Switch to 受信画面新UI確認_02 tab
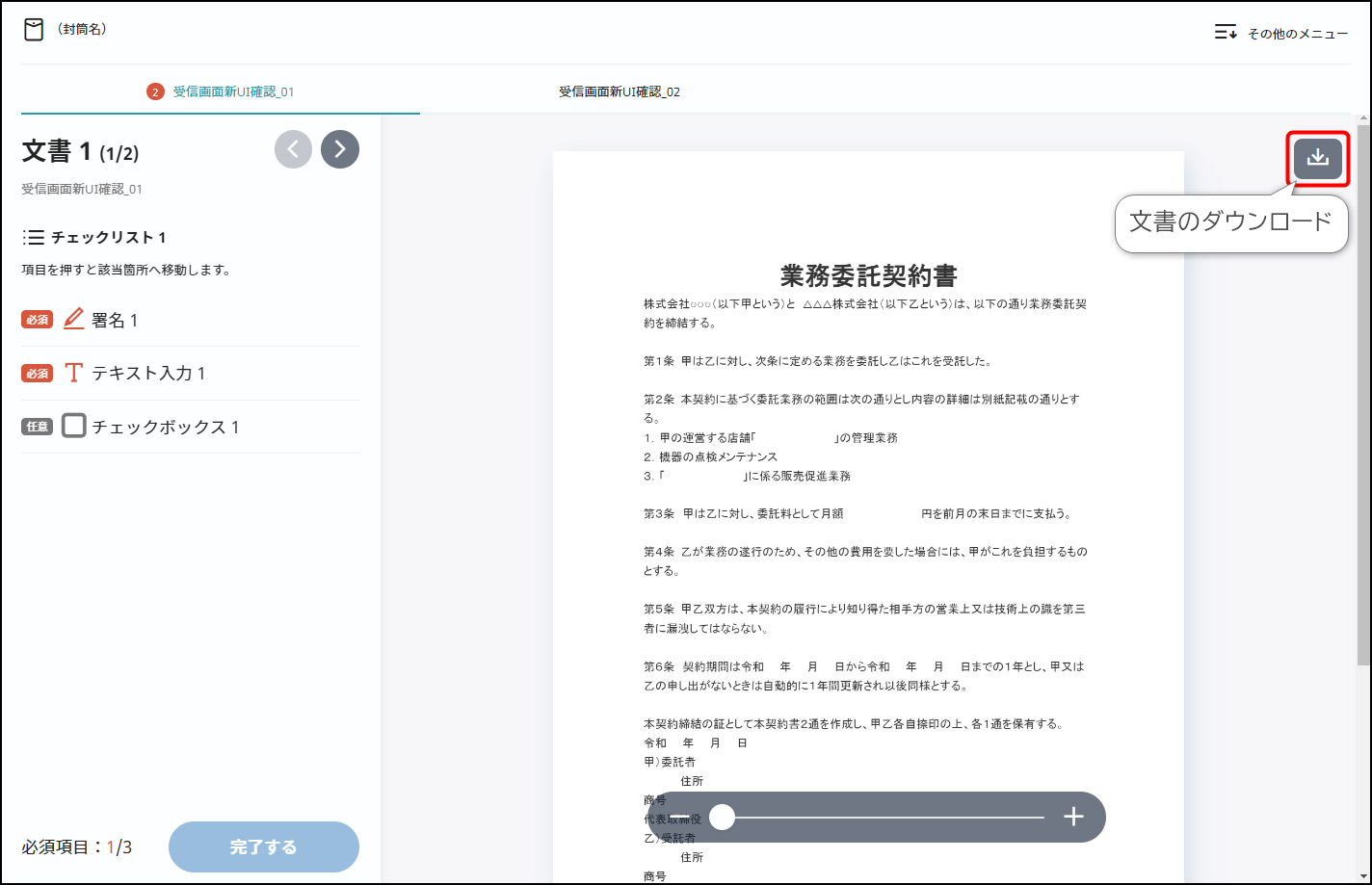This screenshot has height=885, width=1372. click(620, 92)
